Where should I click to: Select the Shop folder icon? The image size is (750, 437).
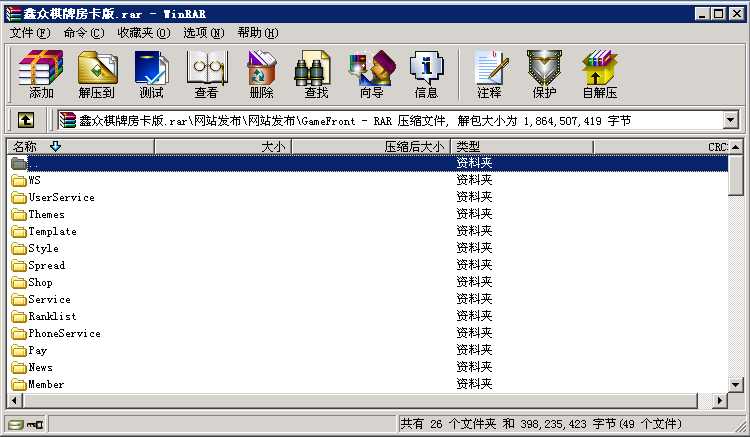point(19,283)
